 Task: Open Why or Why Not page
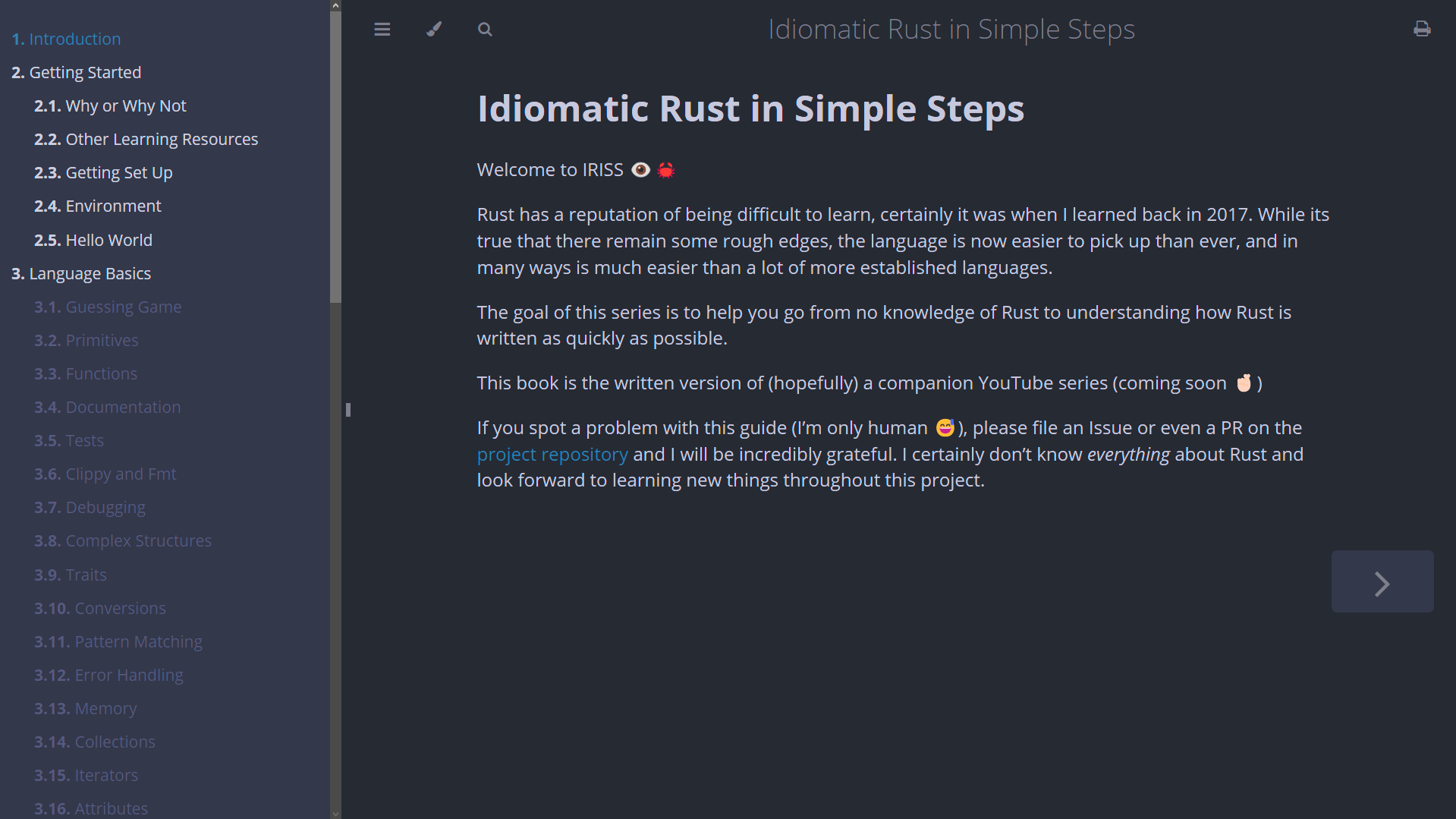(110, 106)
